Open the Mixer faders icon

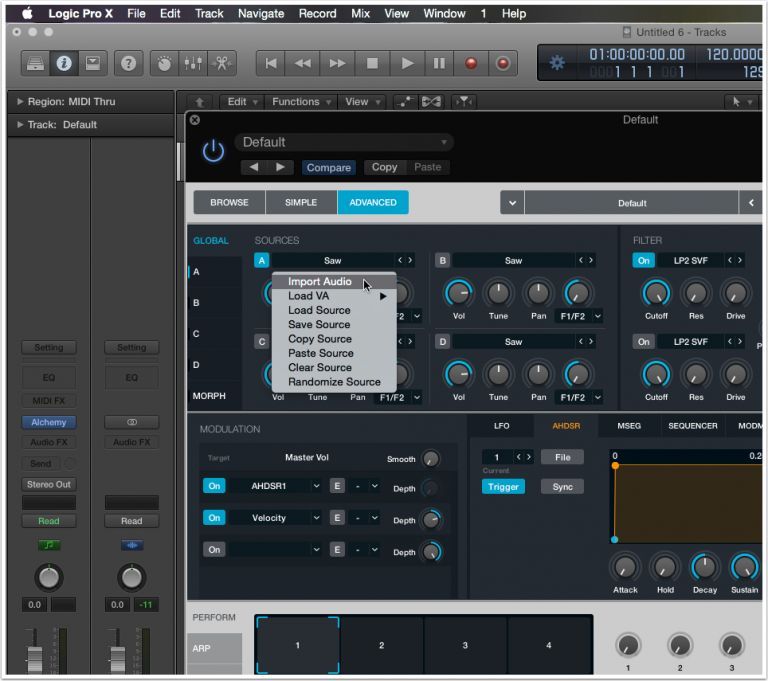pyautogui.click(x=193, y=63)
